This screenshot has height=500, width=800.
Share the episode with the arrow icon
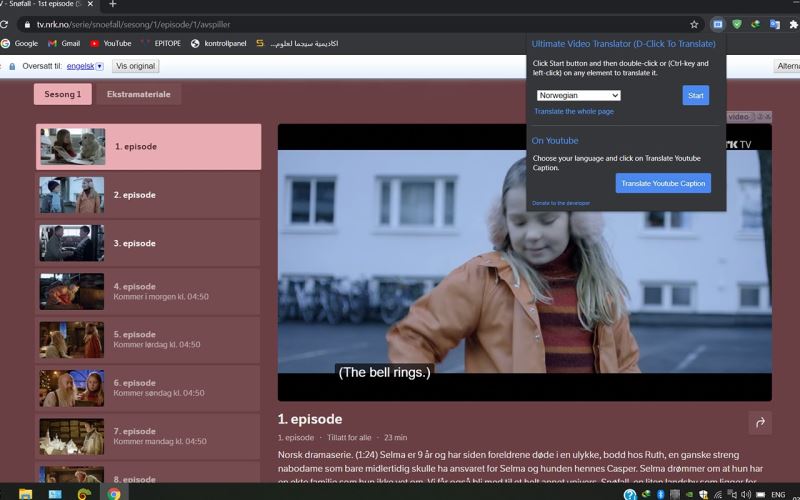pyautogui.click(x=760, y=422)
